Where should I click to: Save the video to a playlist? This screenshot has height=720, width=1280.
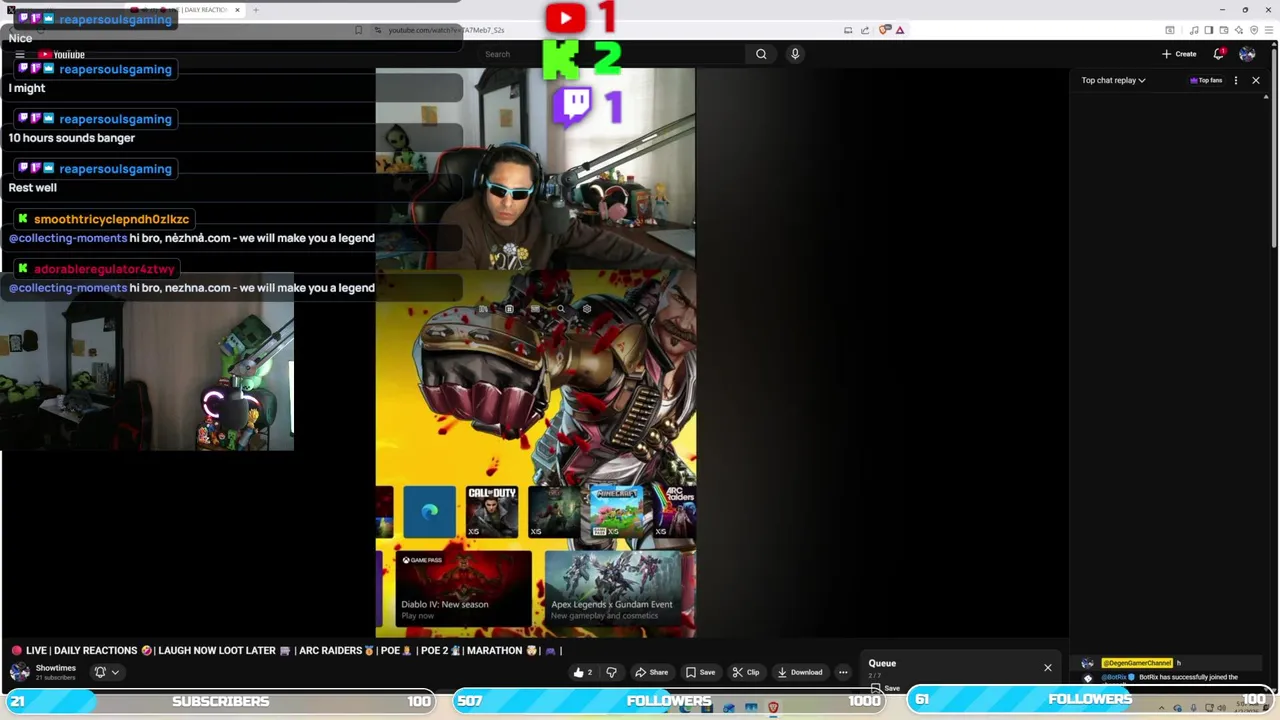700,672
